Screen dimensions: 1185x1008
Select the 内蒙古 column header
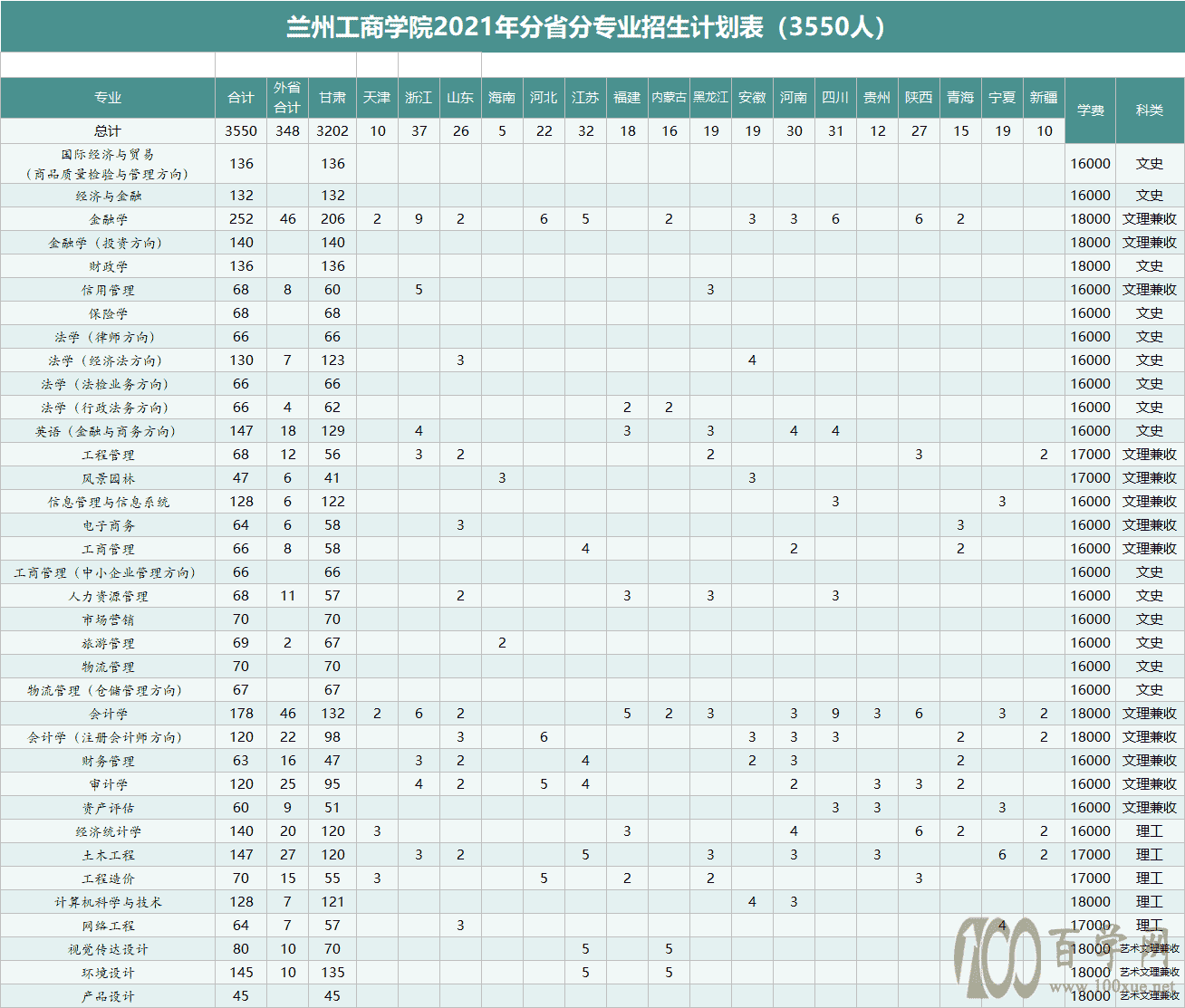click(x=669, y=98)
